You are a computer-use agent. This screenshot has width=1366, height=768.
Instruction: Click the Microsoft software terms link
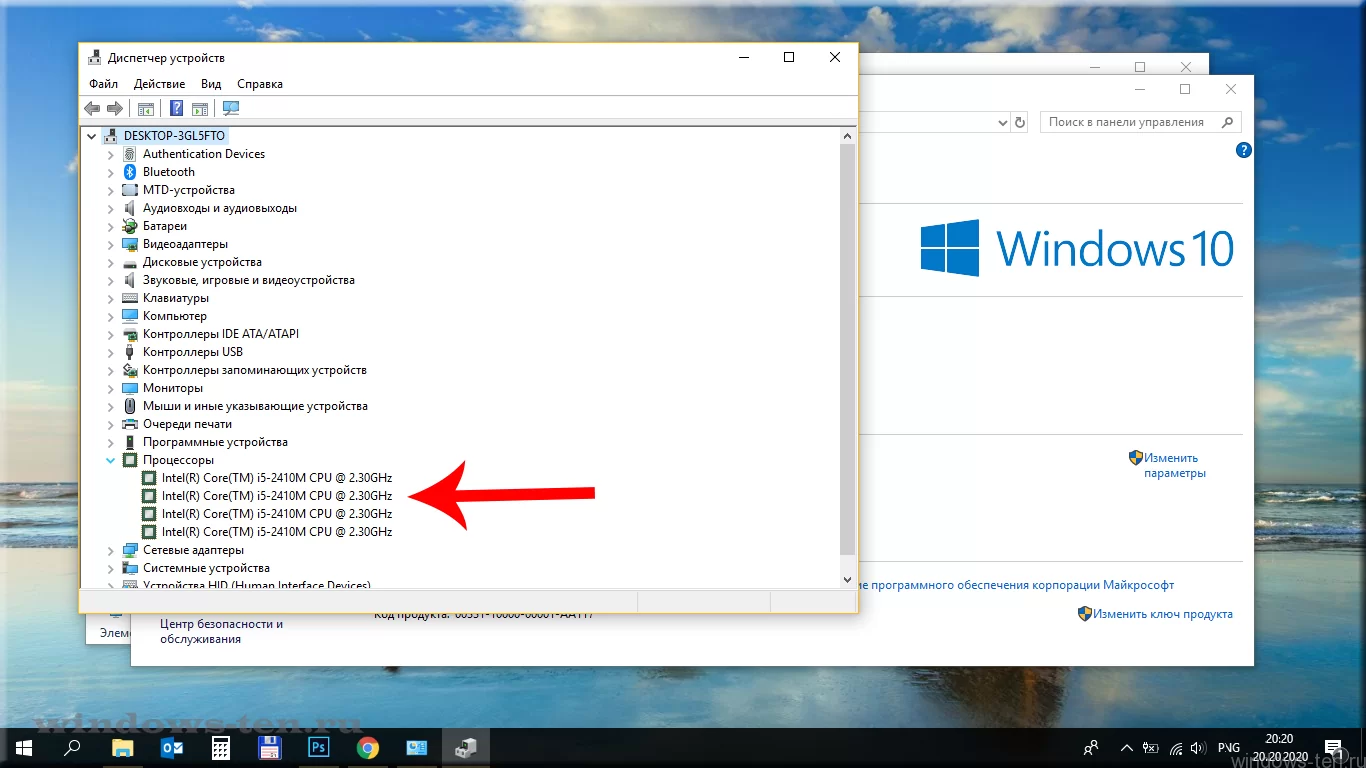1016,585
